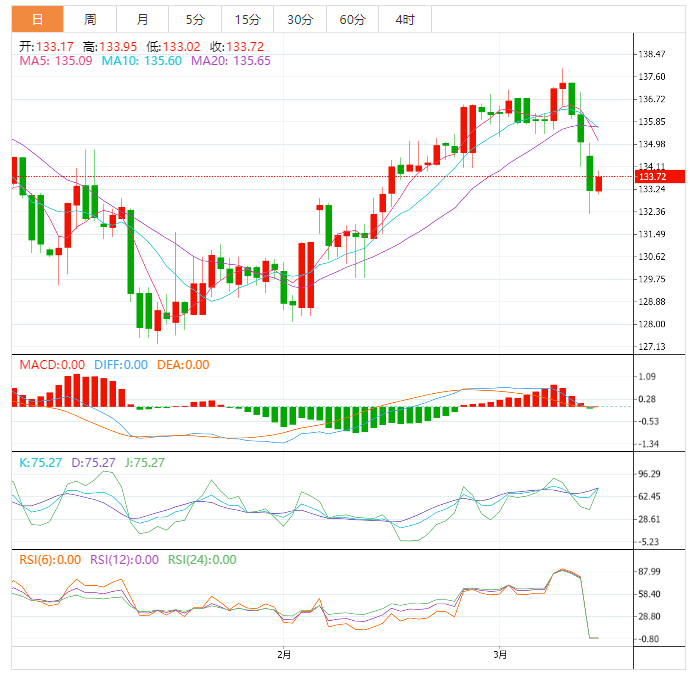The width and height of the screenshot is (692, 677).
Task: Click the MA10: 135.60 indicator label
Action: pyautogui.click(x=142, y=60)
